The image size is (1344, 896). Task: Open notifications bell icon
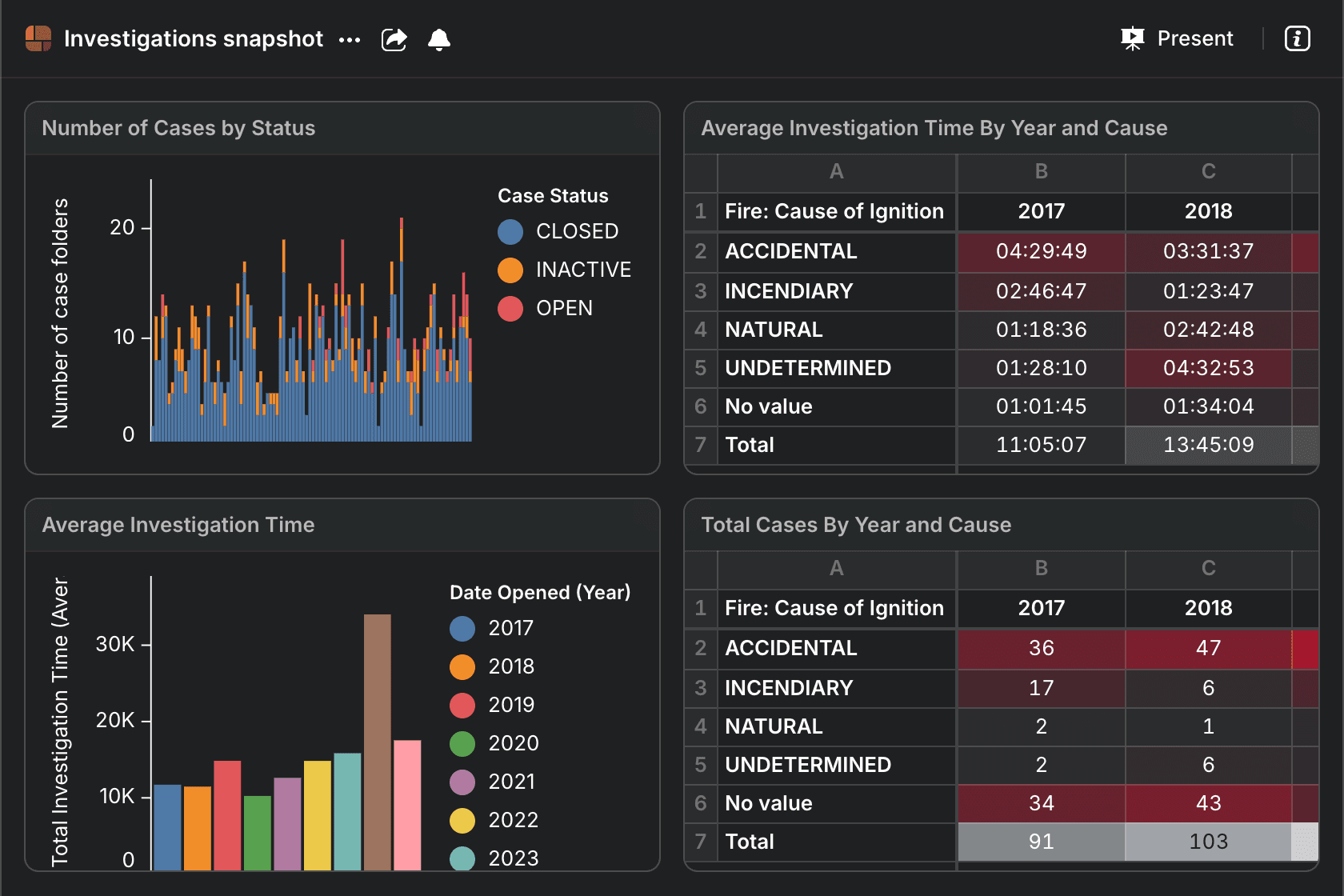pyautogui.click(x=439, y=39)
